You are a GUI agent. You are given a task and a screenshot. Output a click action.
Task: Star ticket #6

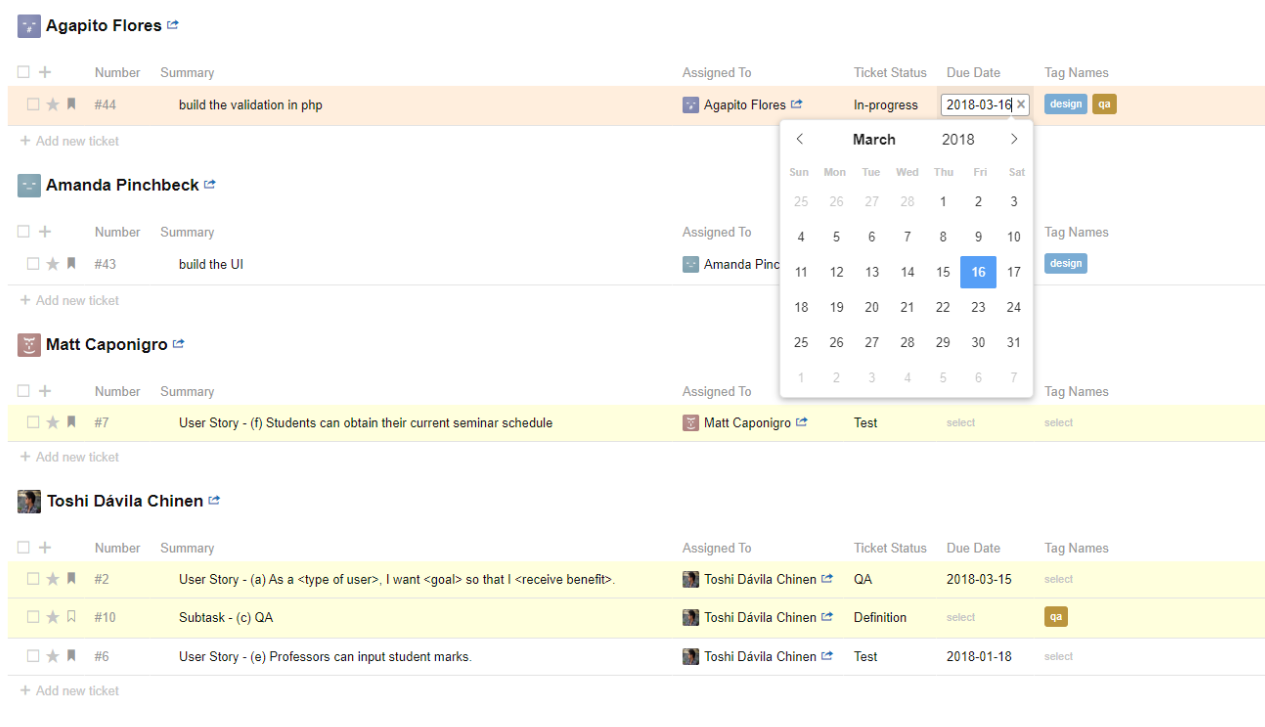point(53,657)
